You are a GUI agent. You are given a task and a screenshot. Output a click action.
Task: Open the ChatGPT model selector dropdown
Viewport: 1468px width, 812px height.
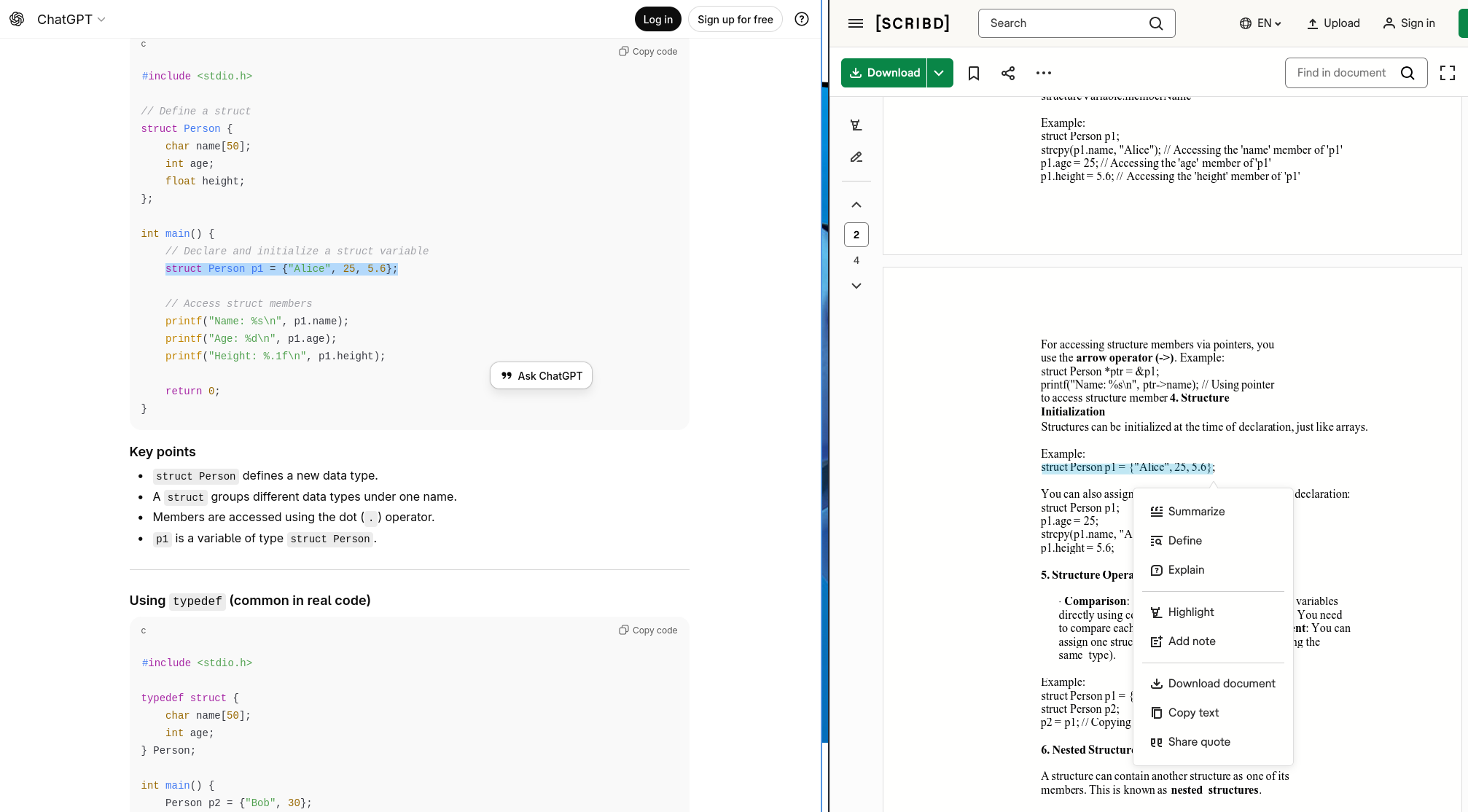(71, 20)
